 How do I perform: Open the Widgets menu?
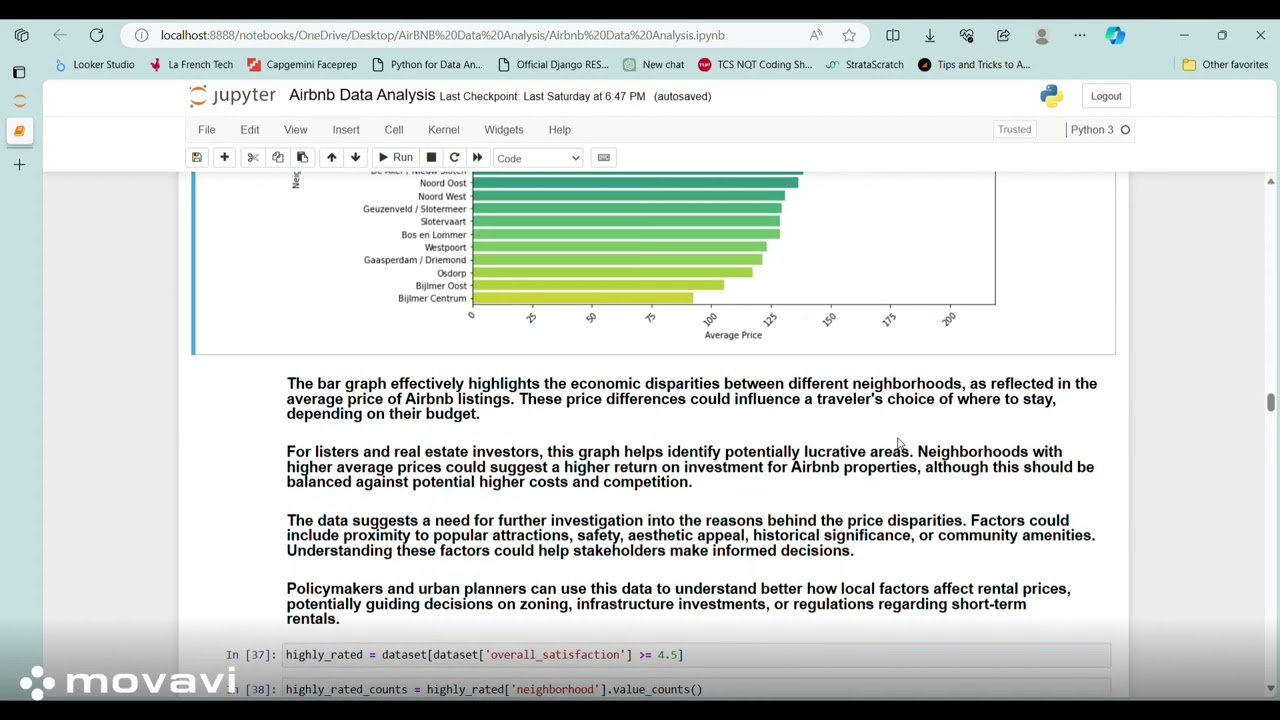point(504,130)
